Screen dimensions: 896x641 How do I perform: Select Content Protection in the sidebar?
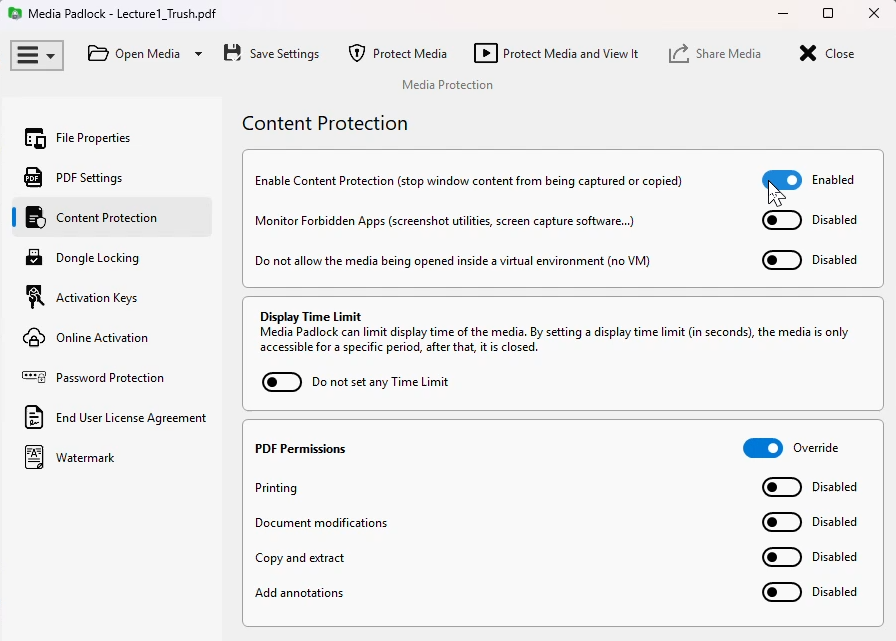pyautogui.click(x=106, y=218)
